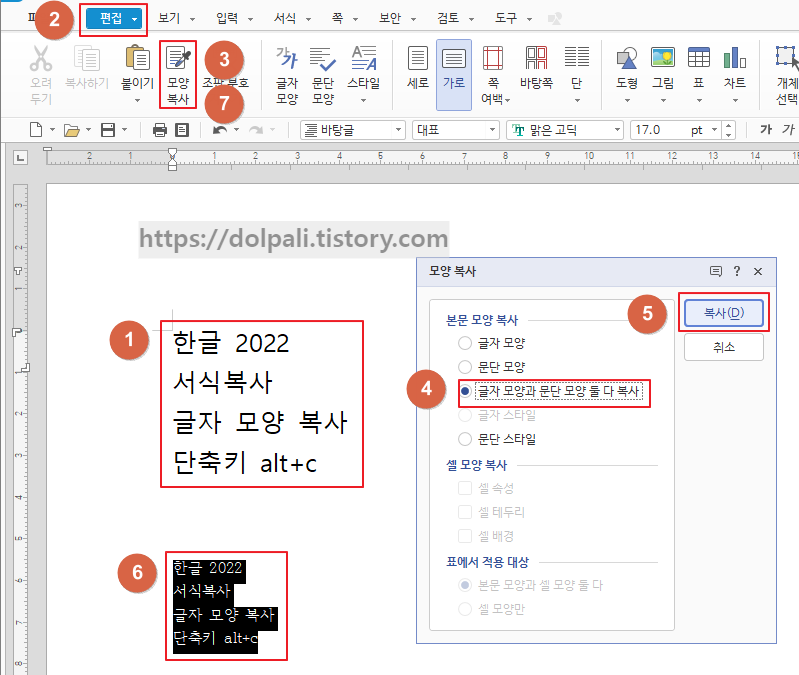This screenshot has width=799, height=675.
Task: Click the 개체 선택 object select tool
Action: click(786, 74)
